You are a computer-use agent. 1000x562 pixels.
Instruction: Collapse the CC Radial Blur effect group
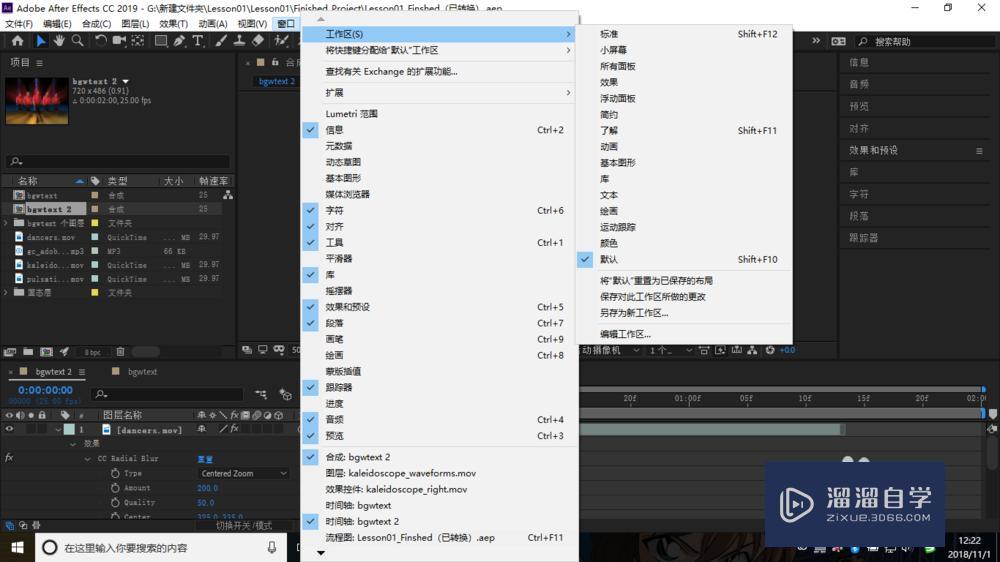tap(87, 459)
